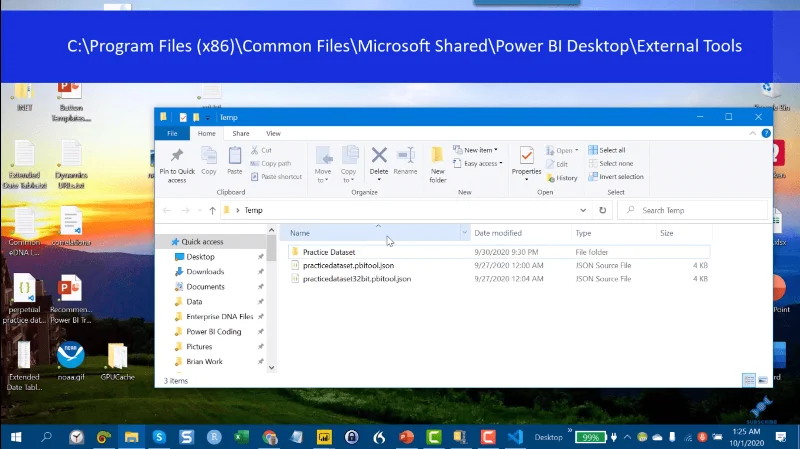Click the Properties icon
Viewport: 800px width, 449px height.
[527, 155]
